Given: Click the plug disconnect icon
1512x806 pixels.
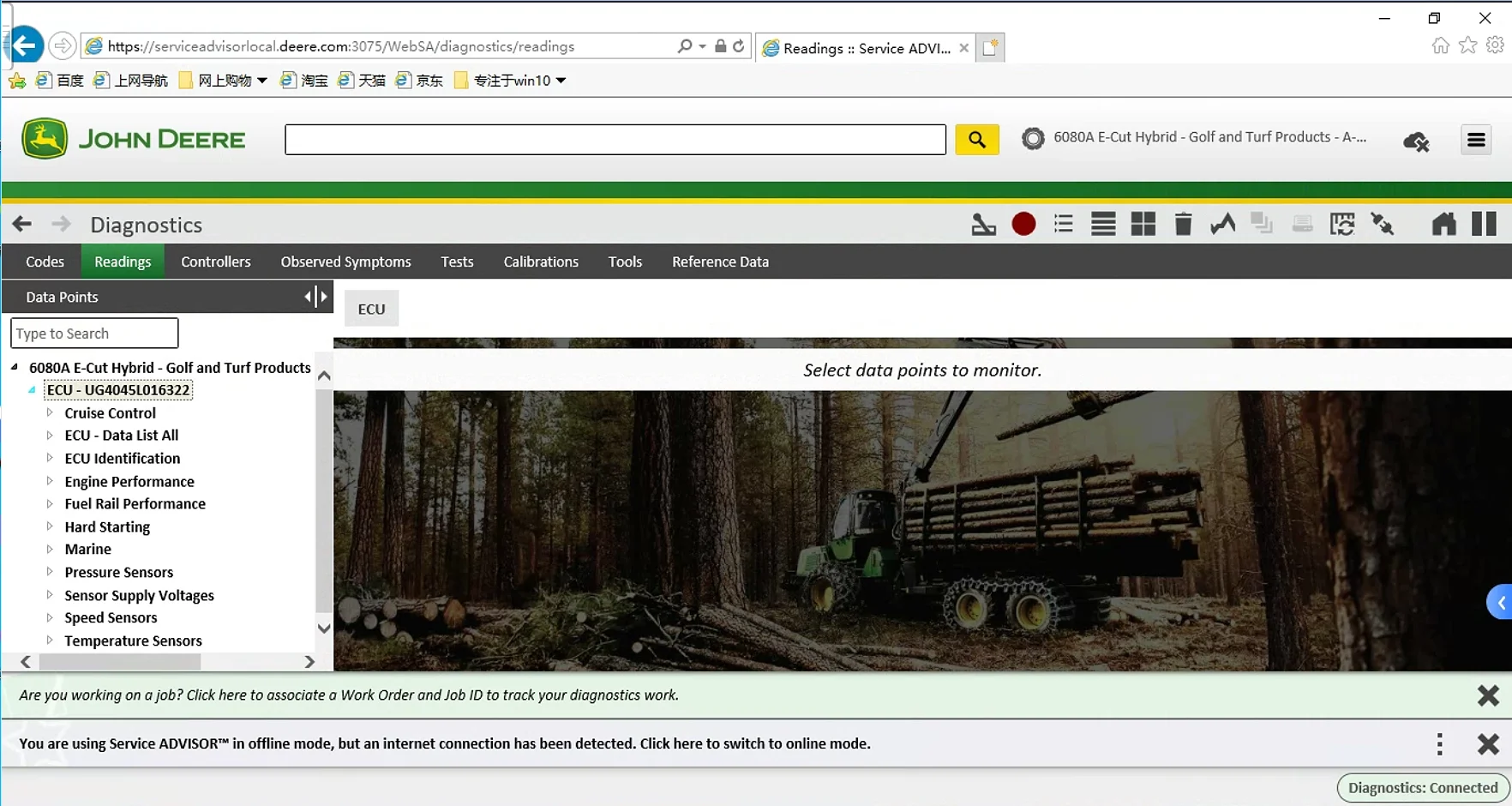Looking at the screenshot, I should click(1382, 225).
